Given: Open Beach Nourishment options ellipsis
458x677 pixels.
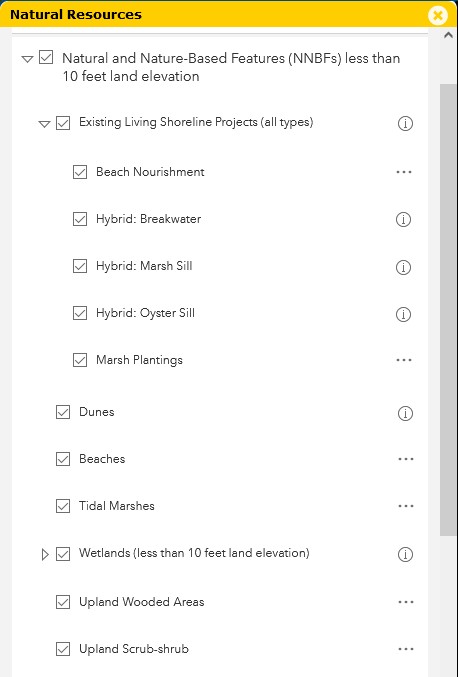Looking at the screenshot, I should [404, 172].
